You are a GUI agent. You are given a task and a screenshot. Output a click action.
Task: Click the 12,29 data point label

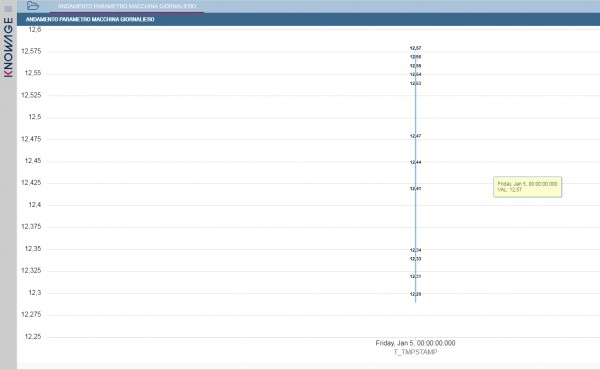415,294
